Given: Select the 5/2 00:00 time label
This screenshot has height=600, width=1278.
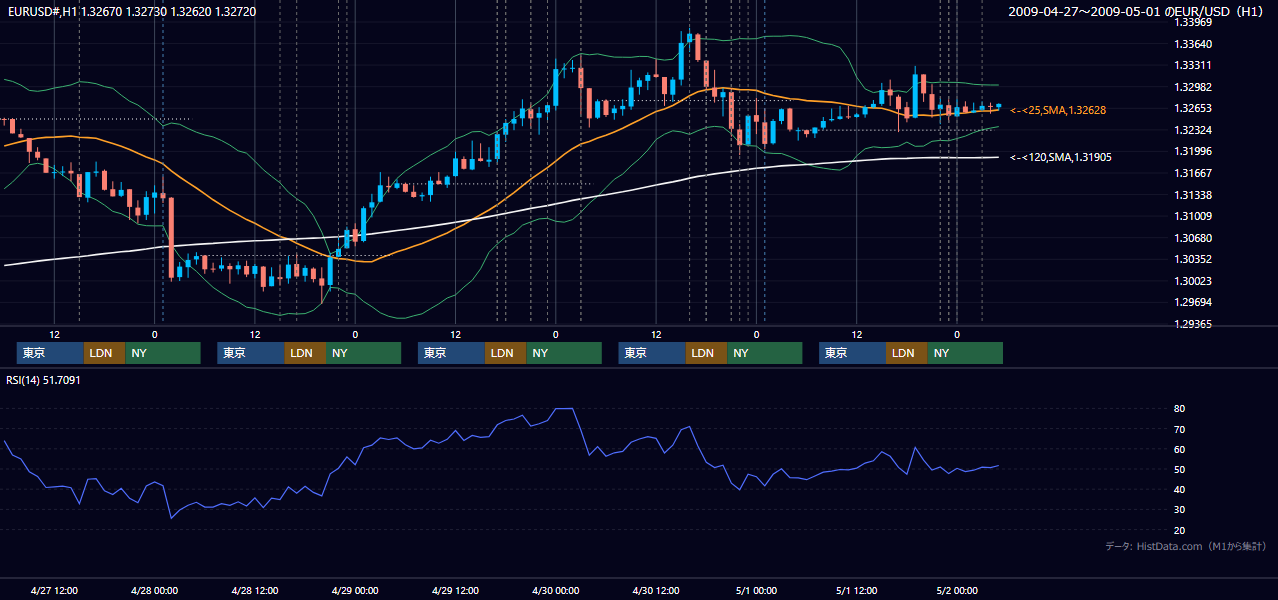Looking at the screenshot, I should pyautogui.click(x=957, y=591).
